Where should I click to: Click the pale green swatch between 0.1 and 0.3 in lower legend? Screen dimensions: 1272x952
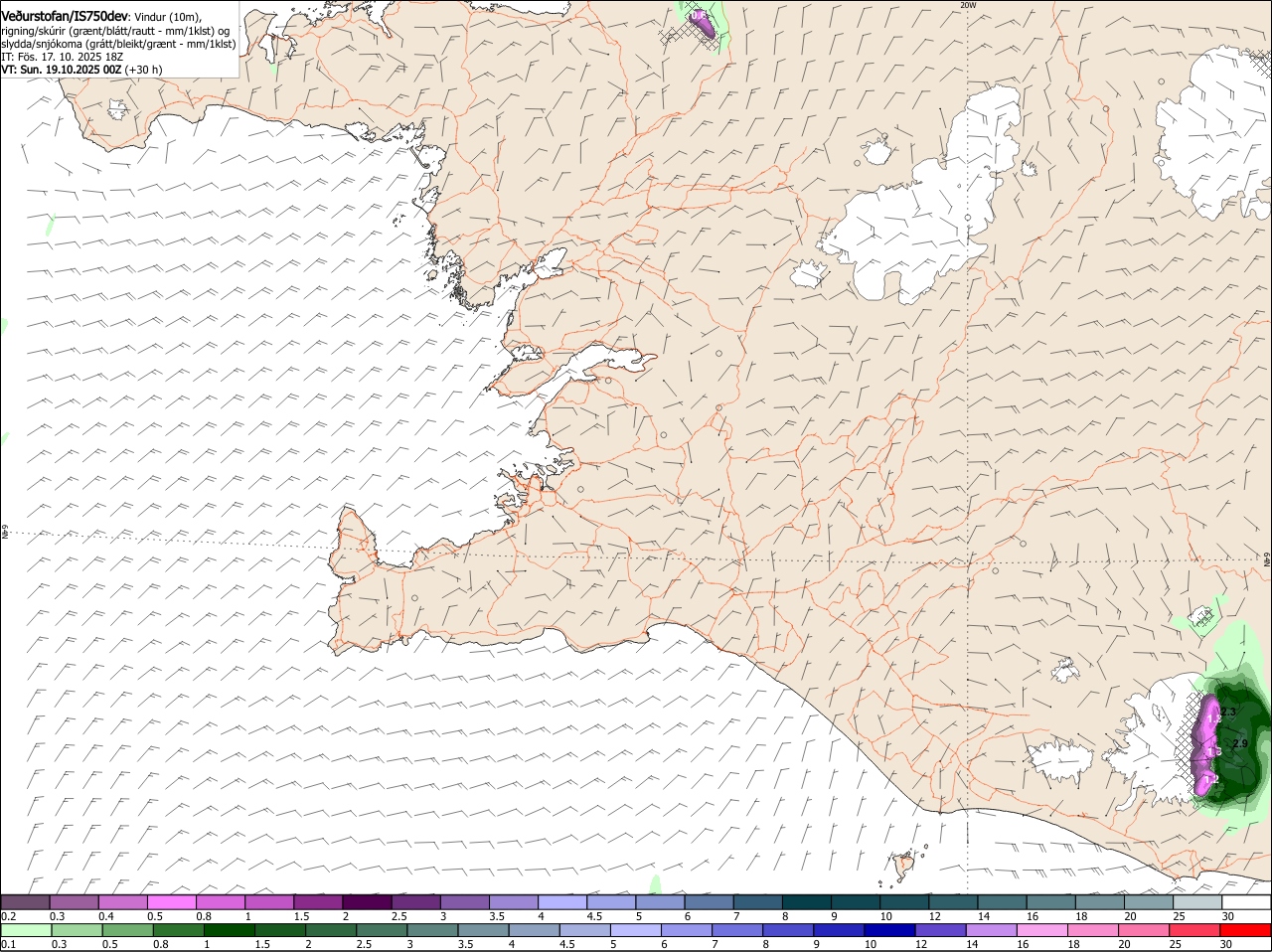click(x=26, y=930)
